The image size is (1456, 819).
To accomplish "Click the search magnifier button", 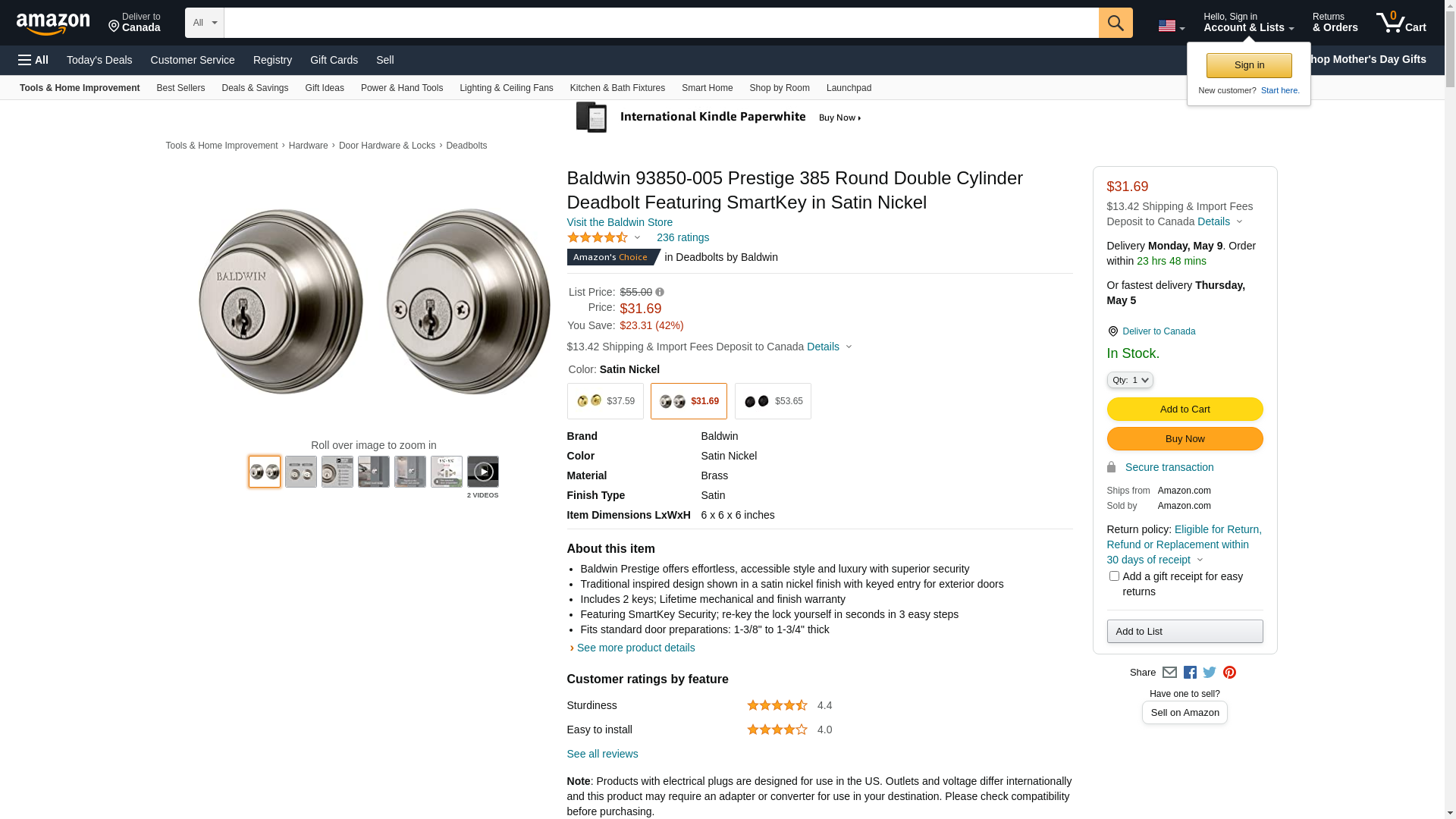I will (1115, 23).
